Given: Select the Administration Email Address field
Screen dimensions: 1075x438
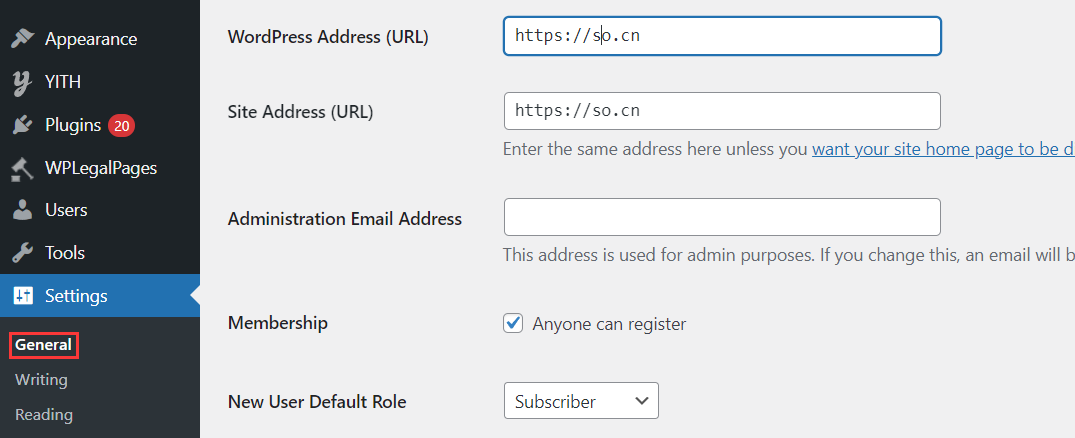Looking at the screenshot, I should [x=721, y=217].
